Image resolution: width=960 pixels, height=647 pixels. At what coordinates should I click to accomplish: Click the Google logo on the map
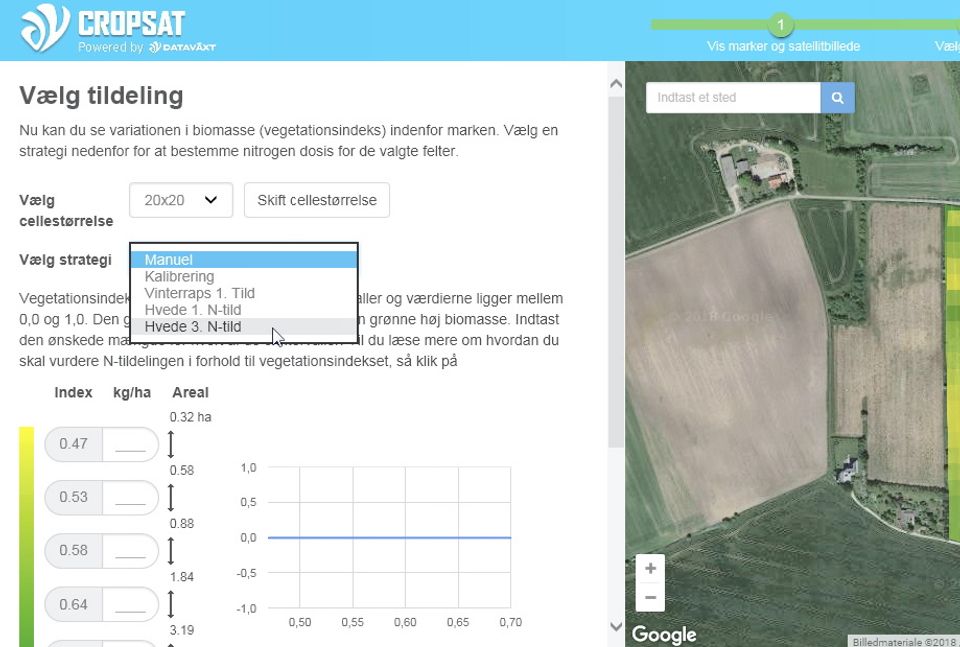click(663, 634)
